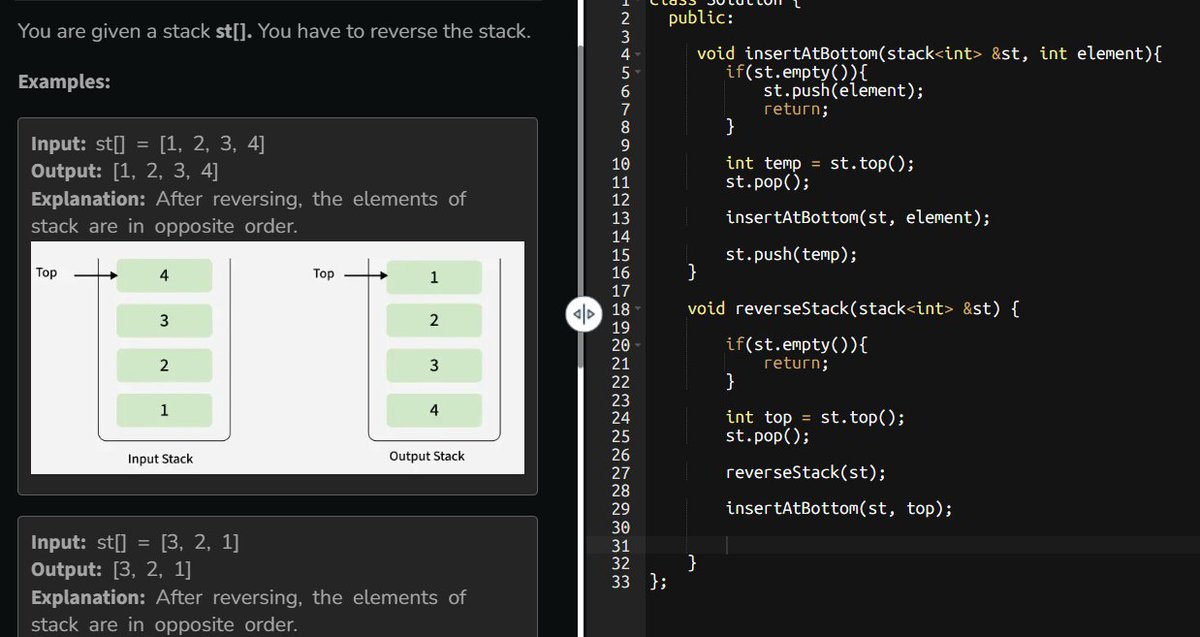Click 'insertAtBottom(st, top);' on line 29
The width and height of the screenshot is (1200, 637).
pos(839,508)
